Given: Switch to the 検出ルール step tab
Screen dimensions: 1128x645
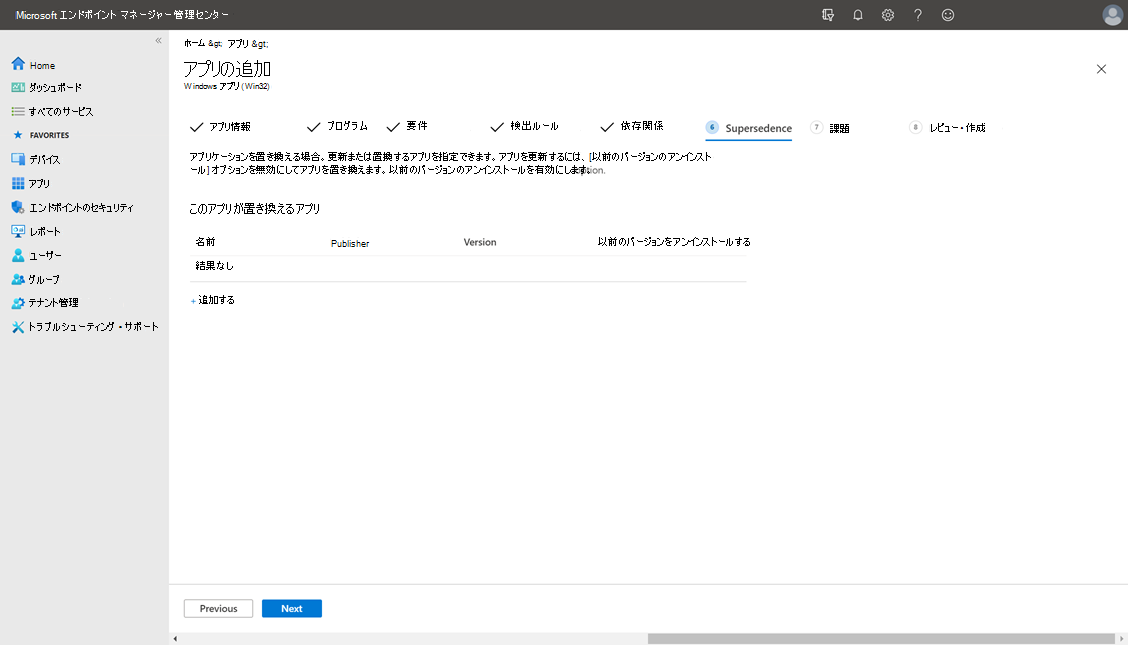Looking at the screenshot, I should tap(534, 127).
